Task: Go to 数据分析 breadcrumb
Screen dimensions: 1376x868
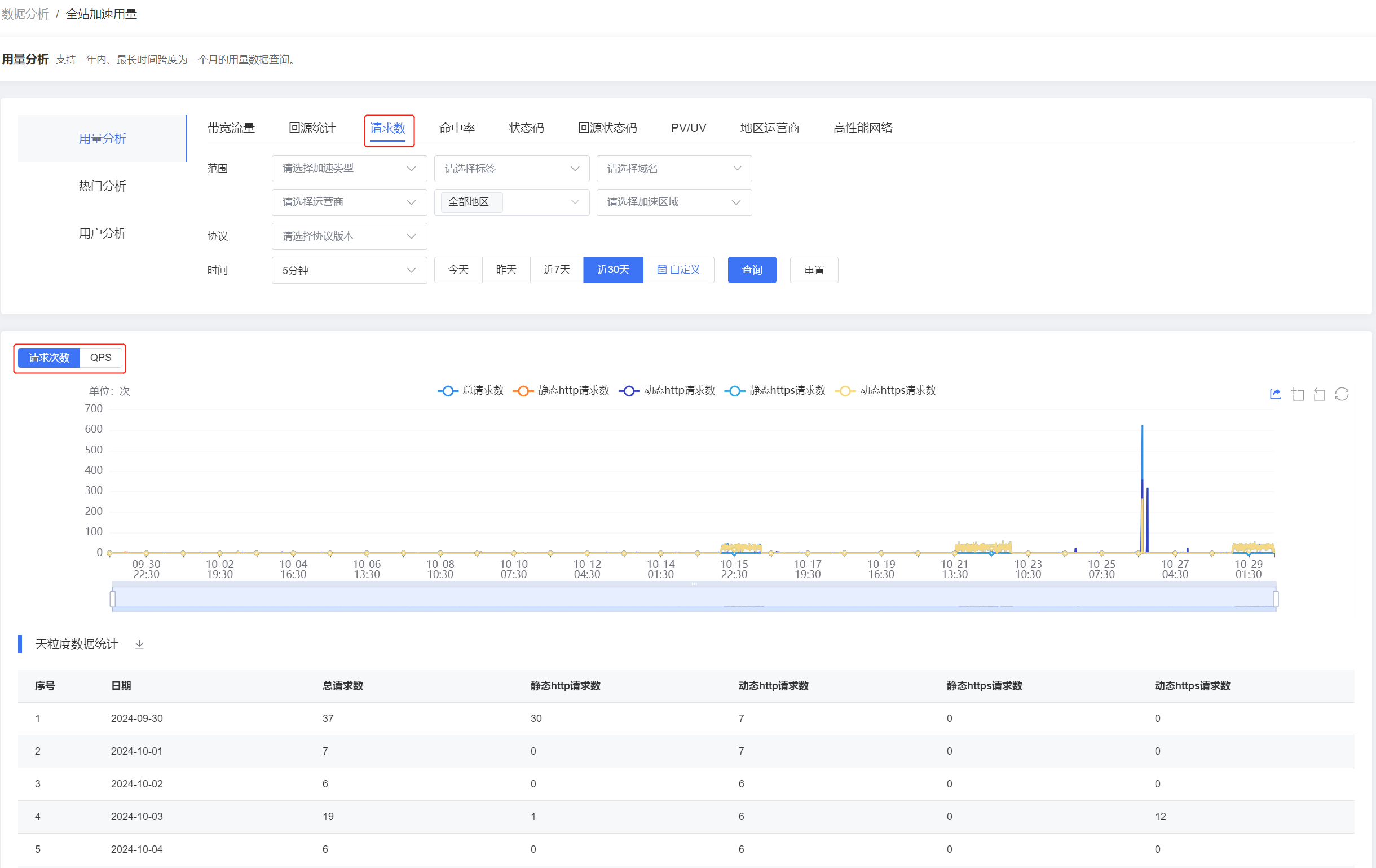Action: (x=25, y=14)
